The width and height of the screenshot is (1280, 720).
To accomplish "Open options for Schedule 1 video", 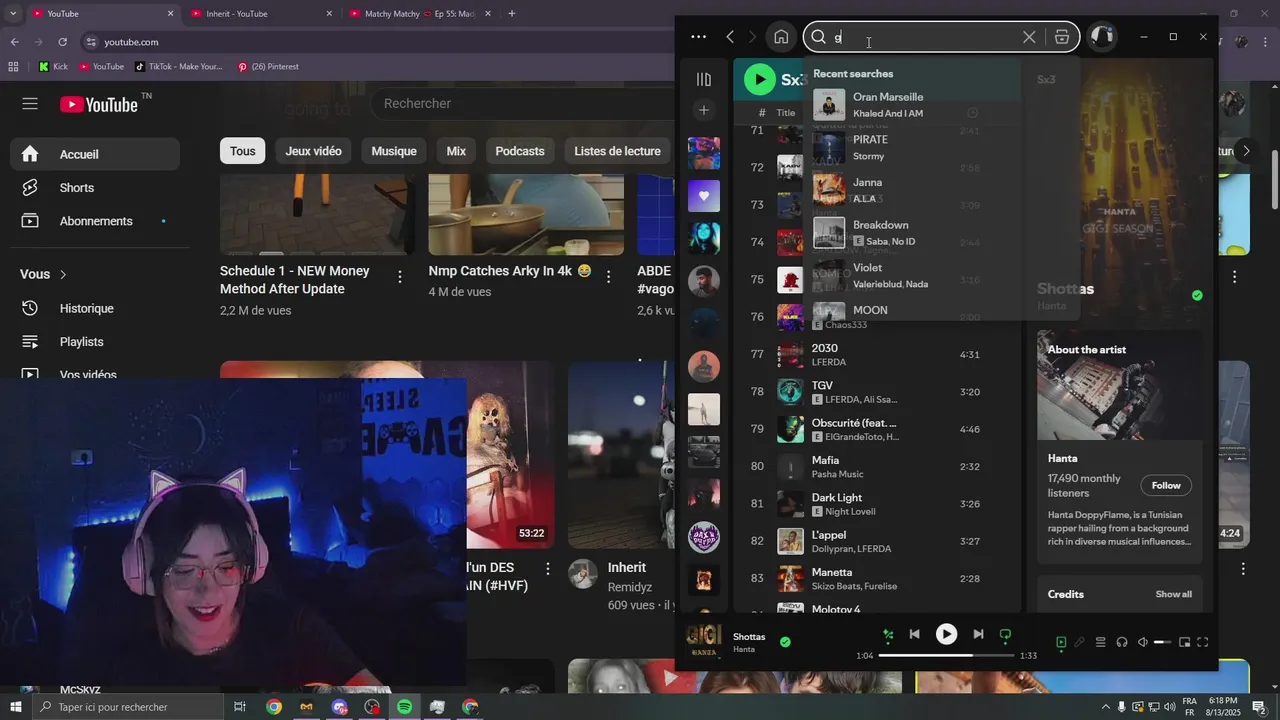I will point(400,277).
